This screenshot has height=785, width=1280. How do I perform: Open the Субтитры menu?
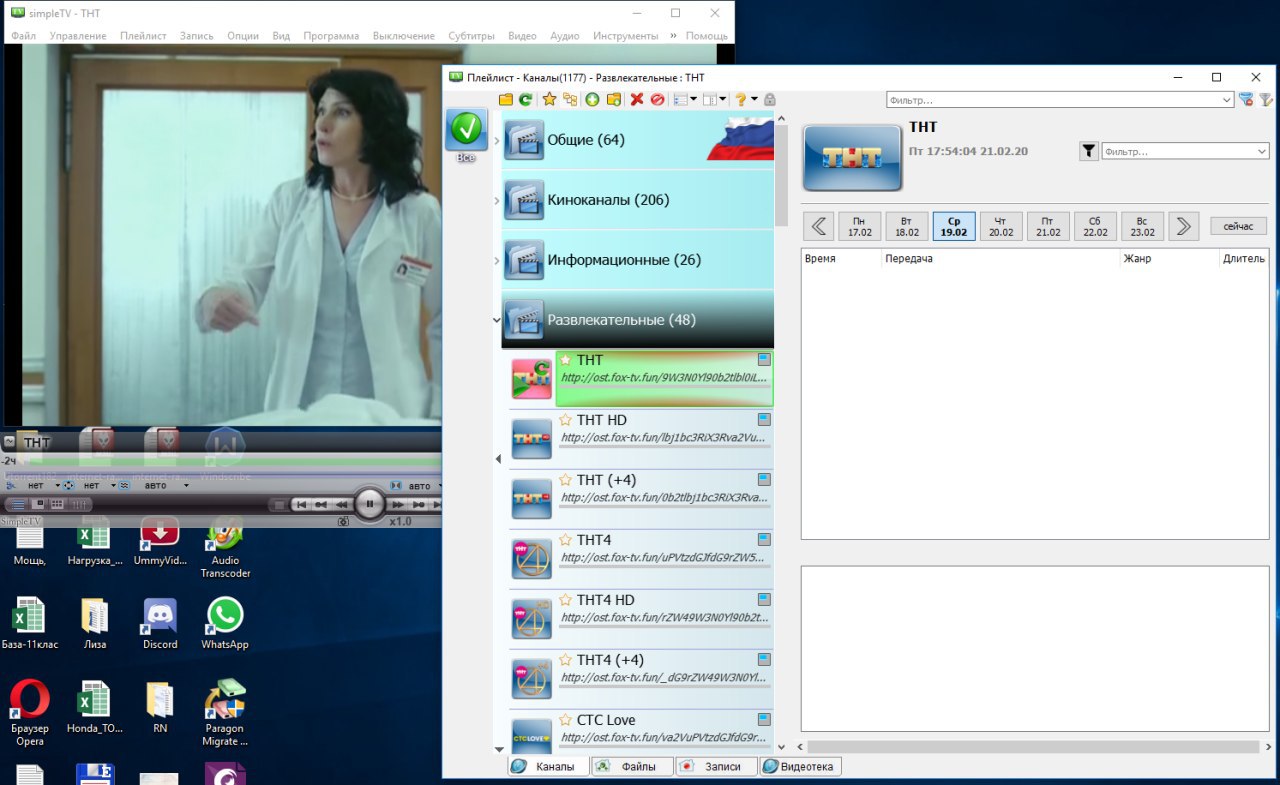pyautogui.click(x=471, y=36)
